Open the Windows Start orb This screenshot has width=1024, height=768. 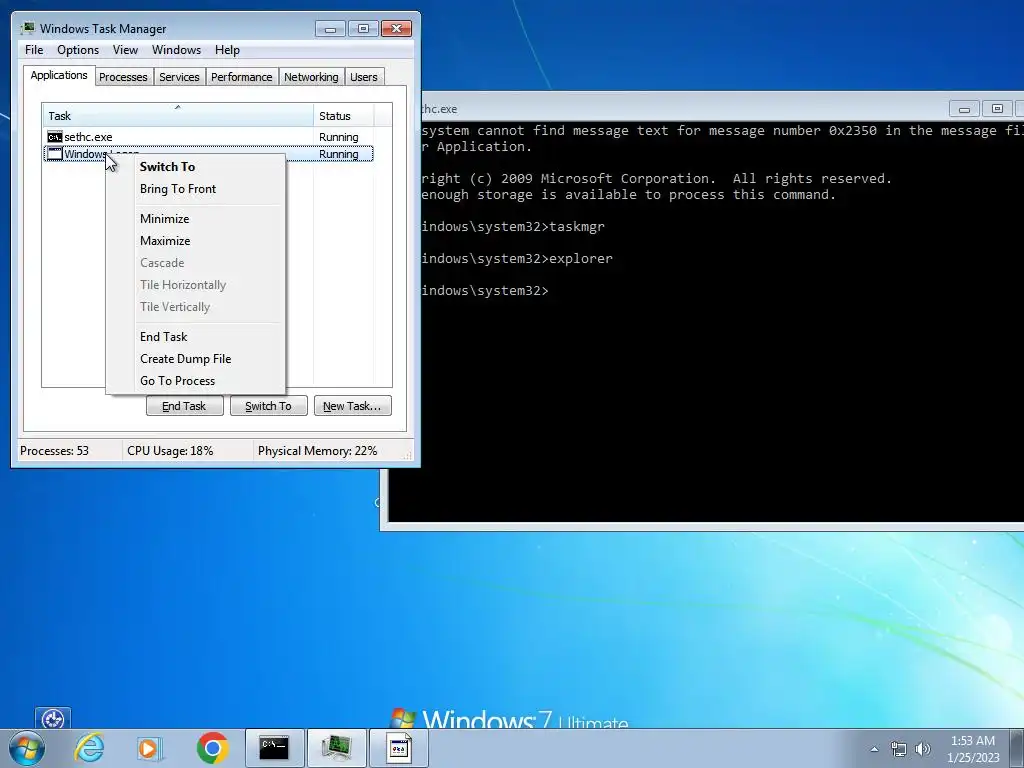coord(27,748)
